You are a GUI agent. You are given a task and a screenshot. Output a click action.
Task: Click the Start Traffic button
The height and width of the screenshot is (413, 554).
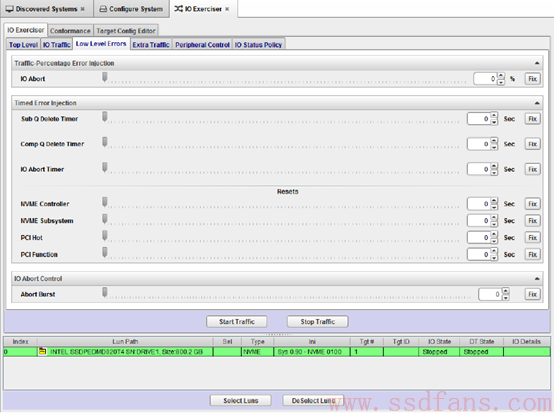[237, 321]
